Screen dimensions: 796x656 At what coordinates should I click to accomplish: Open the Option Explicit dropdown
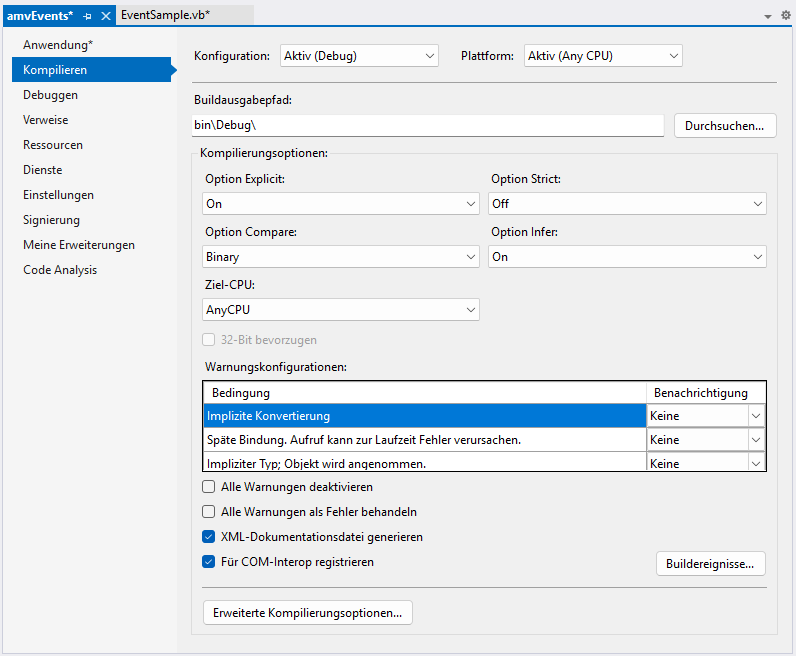341,204
